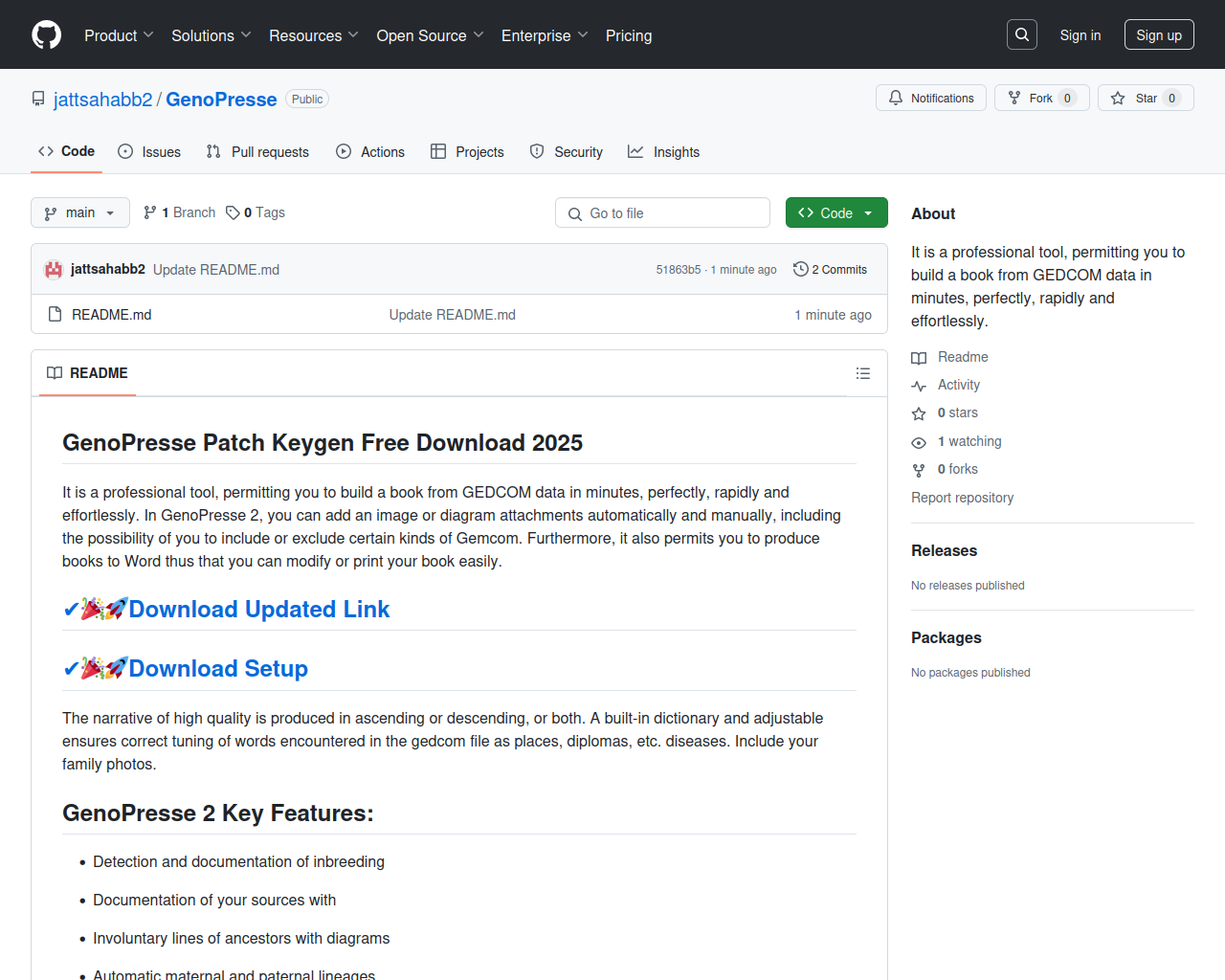
Task: Fork the repository with Fork button
Action: click(x=1041, y=98)
